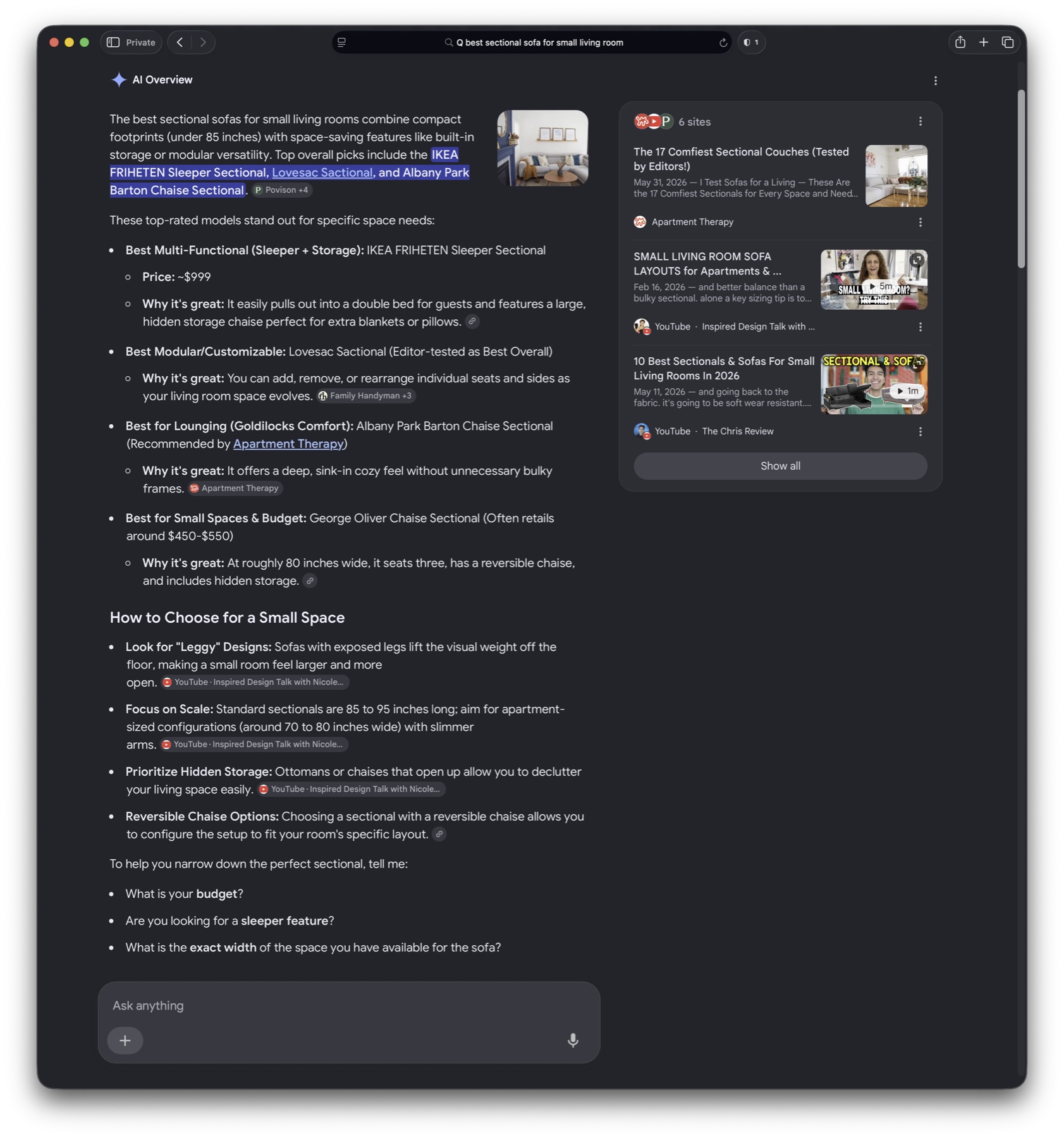Open AI Overview more options menu
The width and height of the screenshot is (1064, 1138).
pyautogui.click(x=936, y=81)
